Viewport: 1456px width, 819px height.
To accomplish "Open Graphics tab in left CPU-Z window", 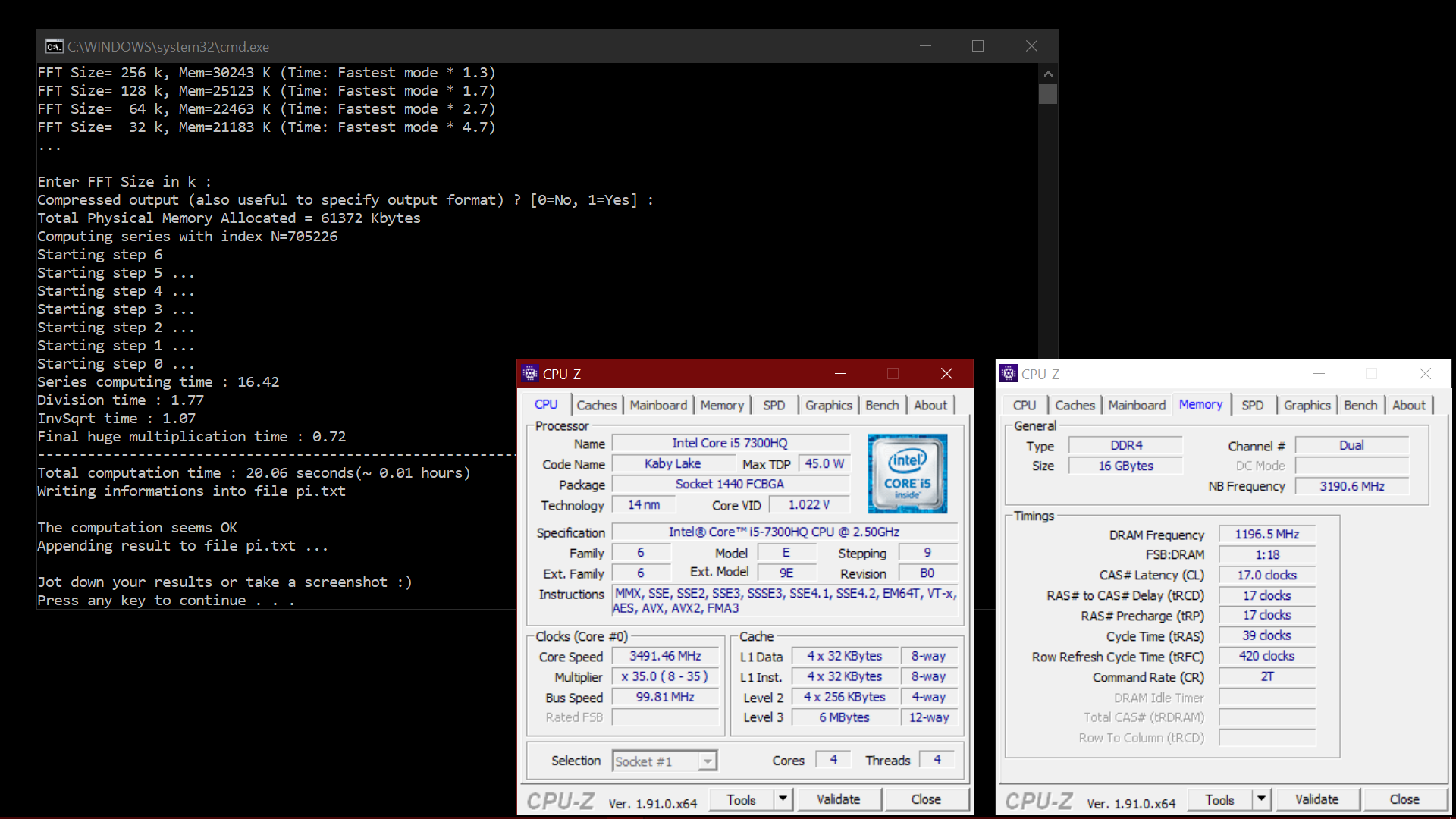I will 828,405.
